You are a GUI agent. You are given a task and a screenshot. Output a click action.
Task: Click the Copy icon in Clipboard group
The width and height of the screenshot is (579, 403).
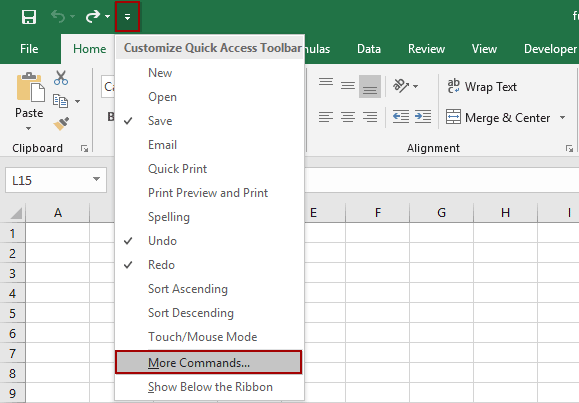tap(61, 101)
